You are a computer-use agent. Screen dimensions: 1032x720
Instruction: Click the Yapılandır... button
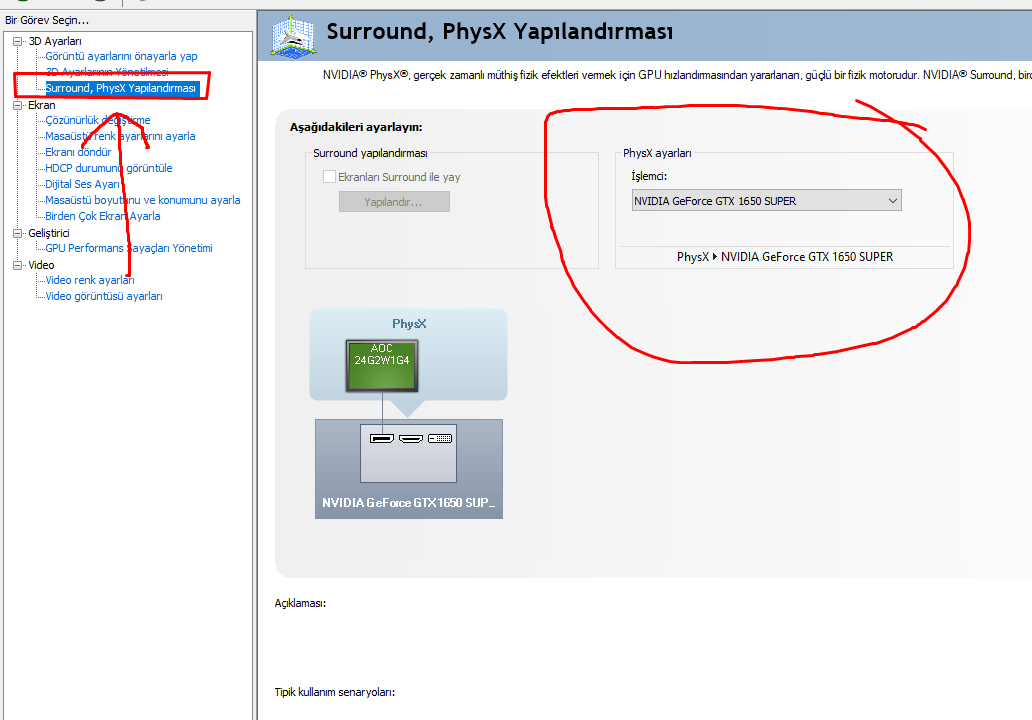pyautogui.click(x=394, y=201)
